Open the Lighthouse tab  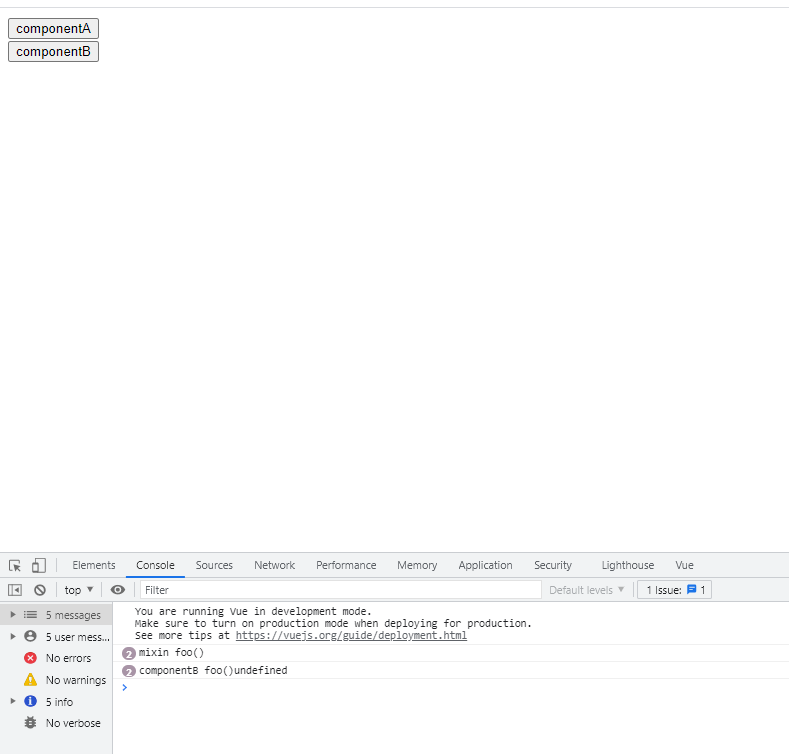point(627,565)
